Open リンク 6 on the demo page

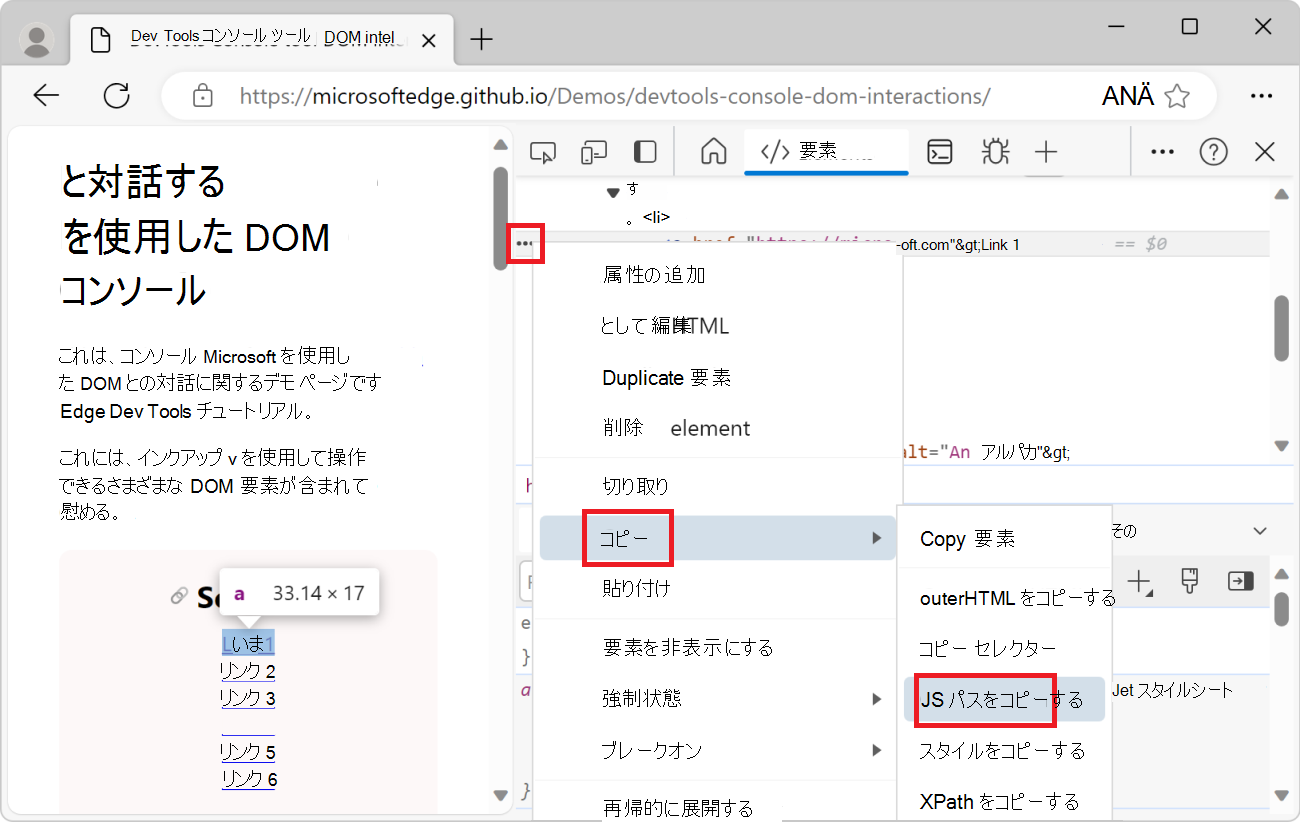click(x=247, y=778)
